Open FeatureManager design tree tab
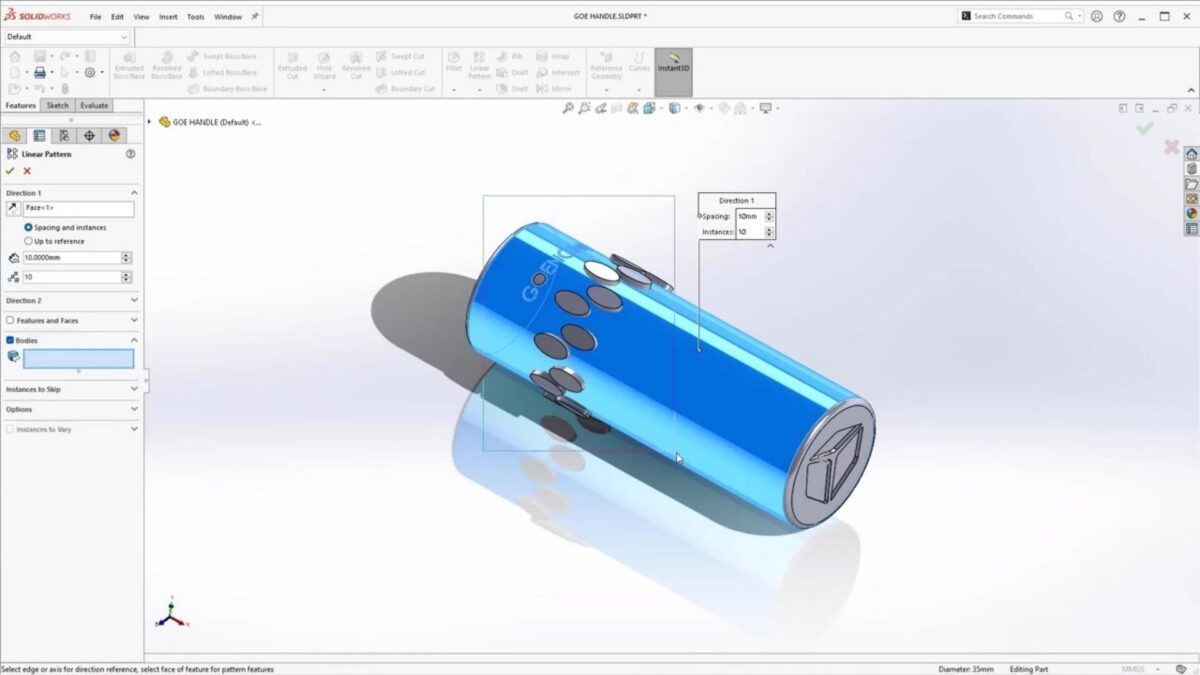The image size is (1200, 675). point(15,135)
